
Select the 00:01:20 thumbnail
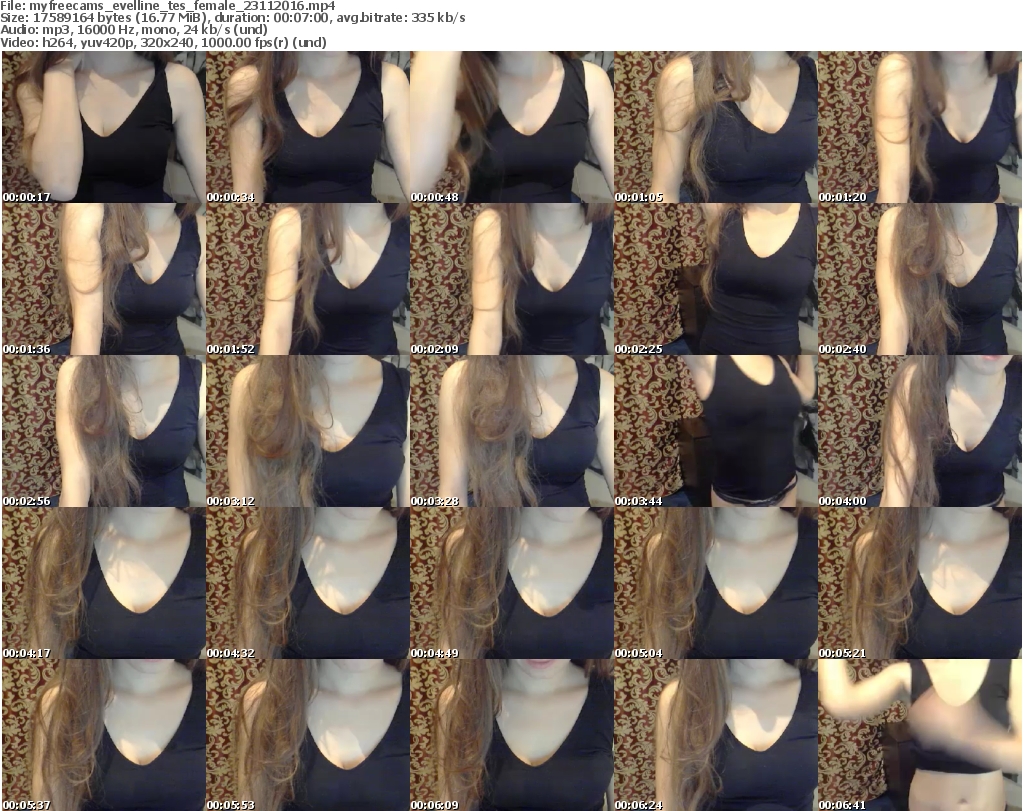[x=920, y=127]
